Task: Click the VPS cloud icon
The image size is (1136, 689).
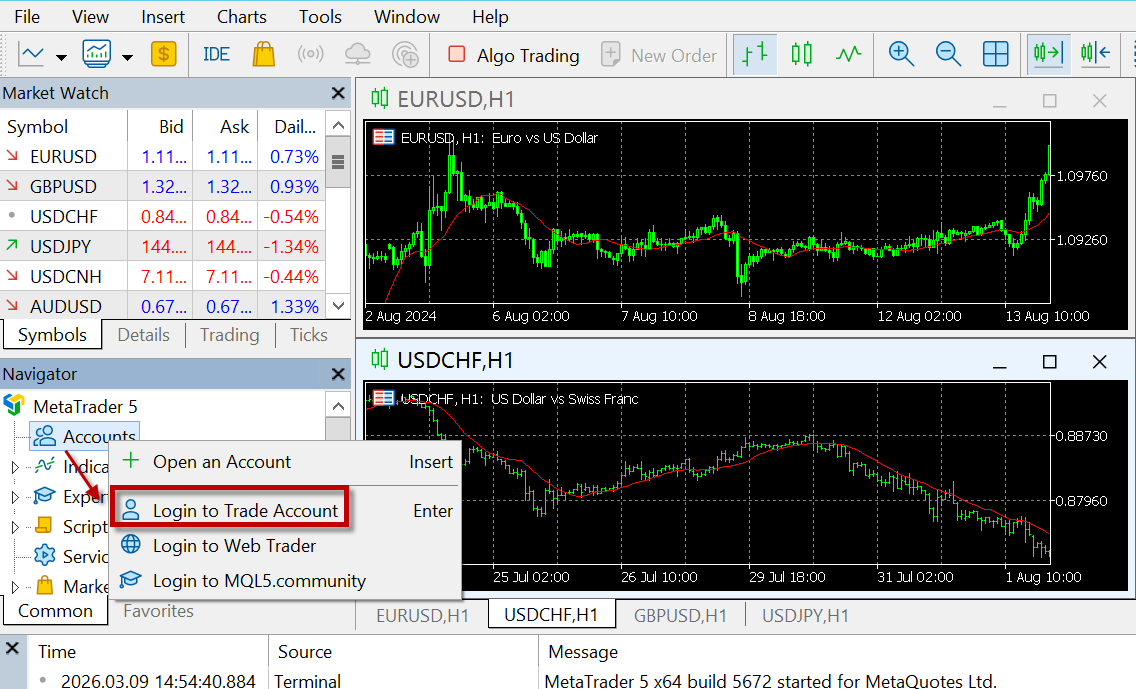Action: pos(357,55)
